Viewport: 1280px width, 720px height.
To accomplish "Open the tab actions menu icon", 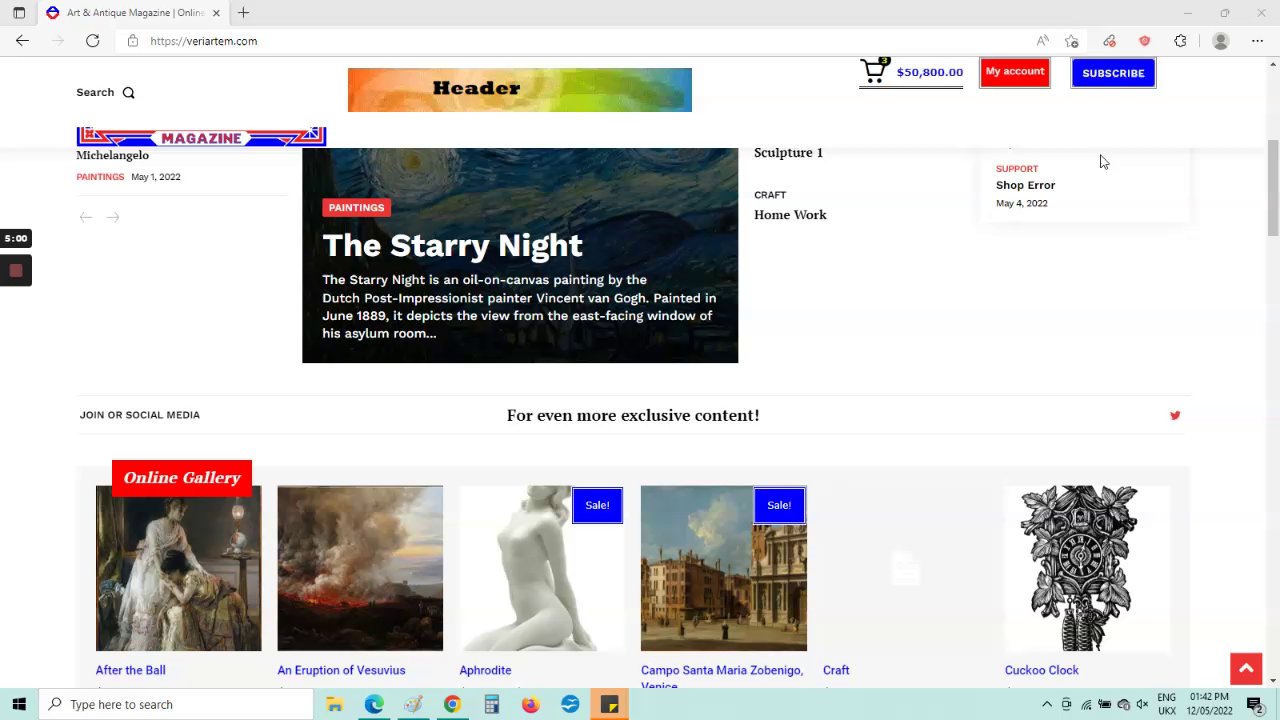I will coord(19,13).
